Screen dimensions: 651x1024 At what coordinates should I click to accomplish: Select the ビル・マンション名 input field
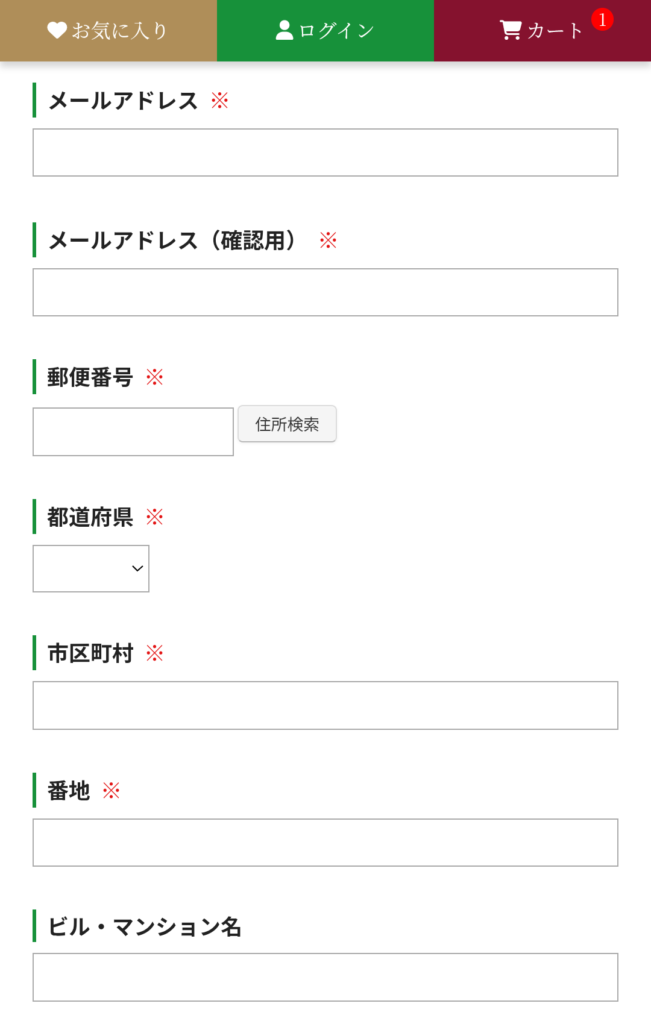point(325,977)
